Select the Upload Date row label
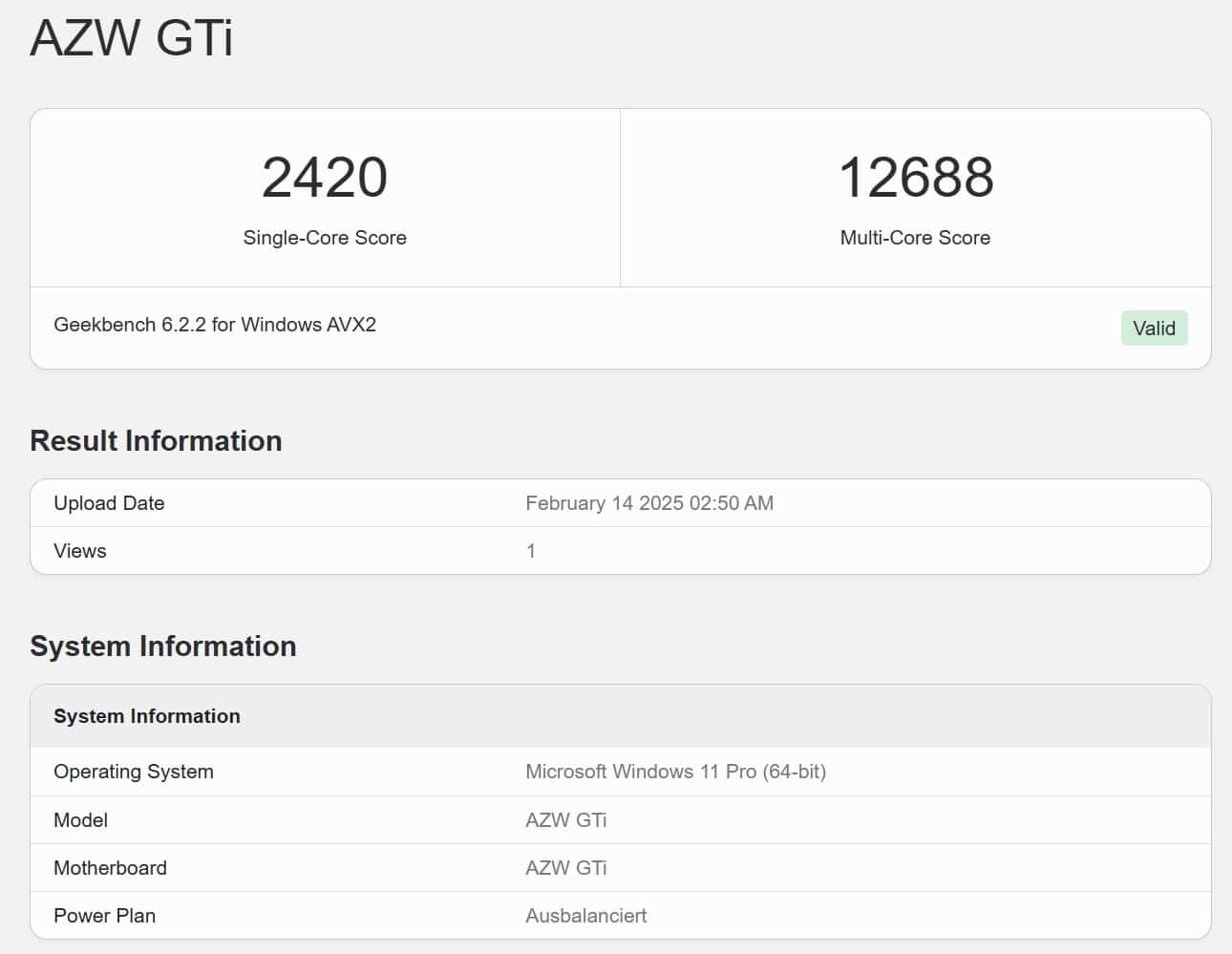 point(109,503)
